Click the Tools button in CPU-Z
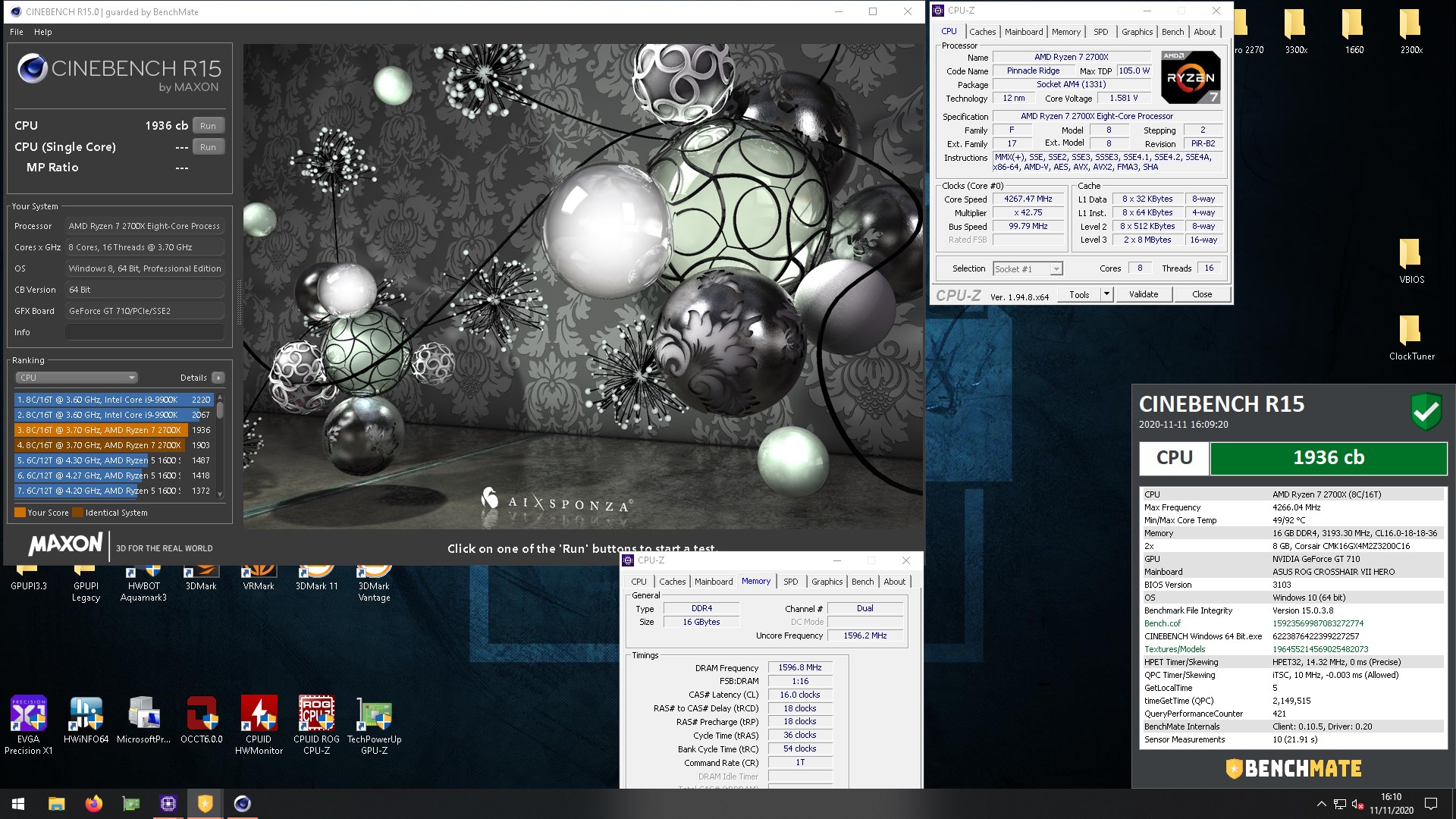The width and height of the screenshot is (1456, 819). click(x=1079, y=295)
